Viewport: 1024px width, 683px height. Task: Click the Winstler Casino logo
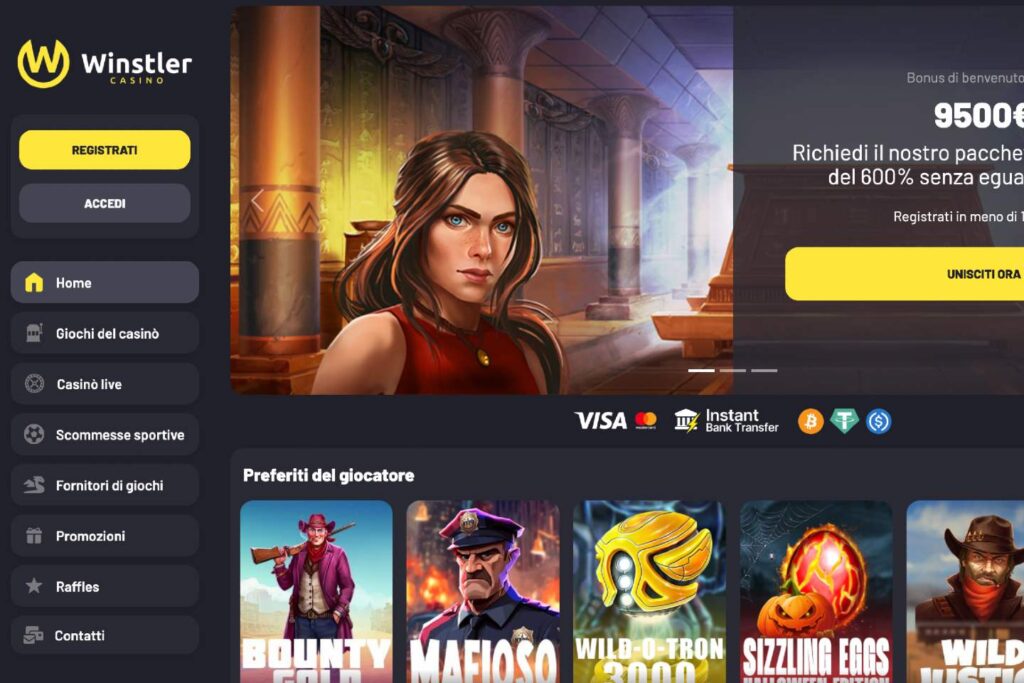tap(104, 63)
